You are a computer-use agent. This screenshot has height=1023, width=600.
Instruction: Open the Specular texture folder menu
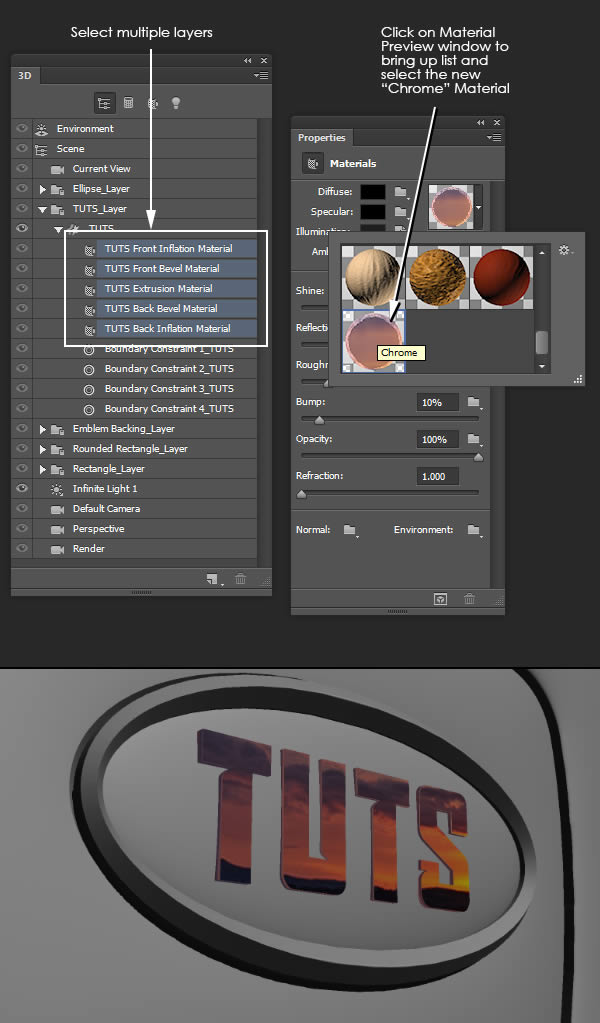401,212
